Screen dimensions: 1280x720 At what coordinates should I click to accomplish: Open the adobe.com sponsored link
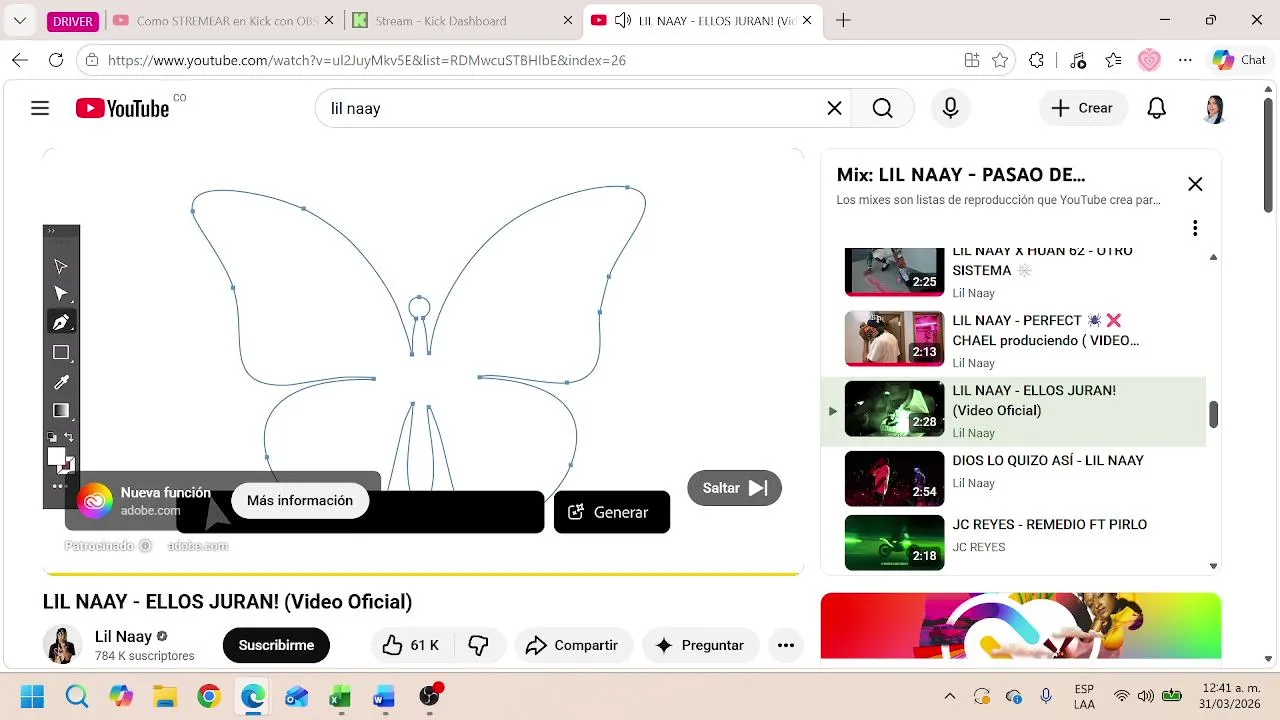[198, 546]
